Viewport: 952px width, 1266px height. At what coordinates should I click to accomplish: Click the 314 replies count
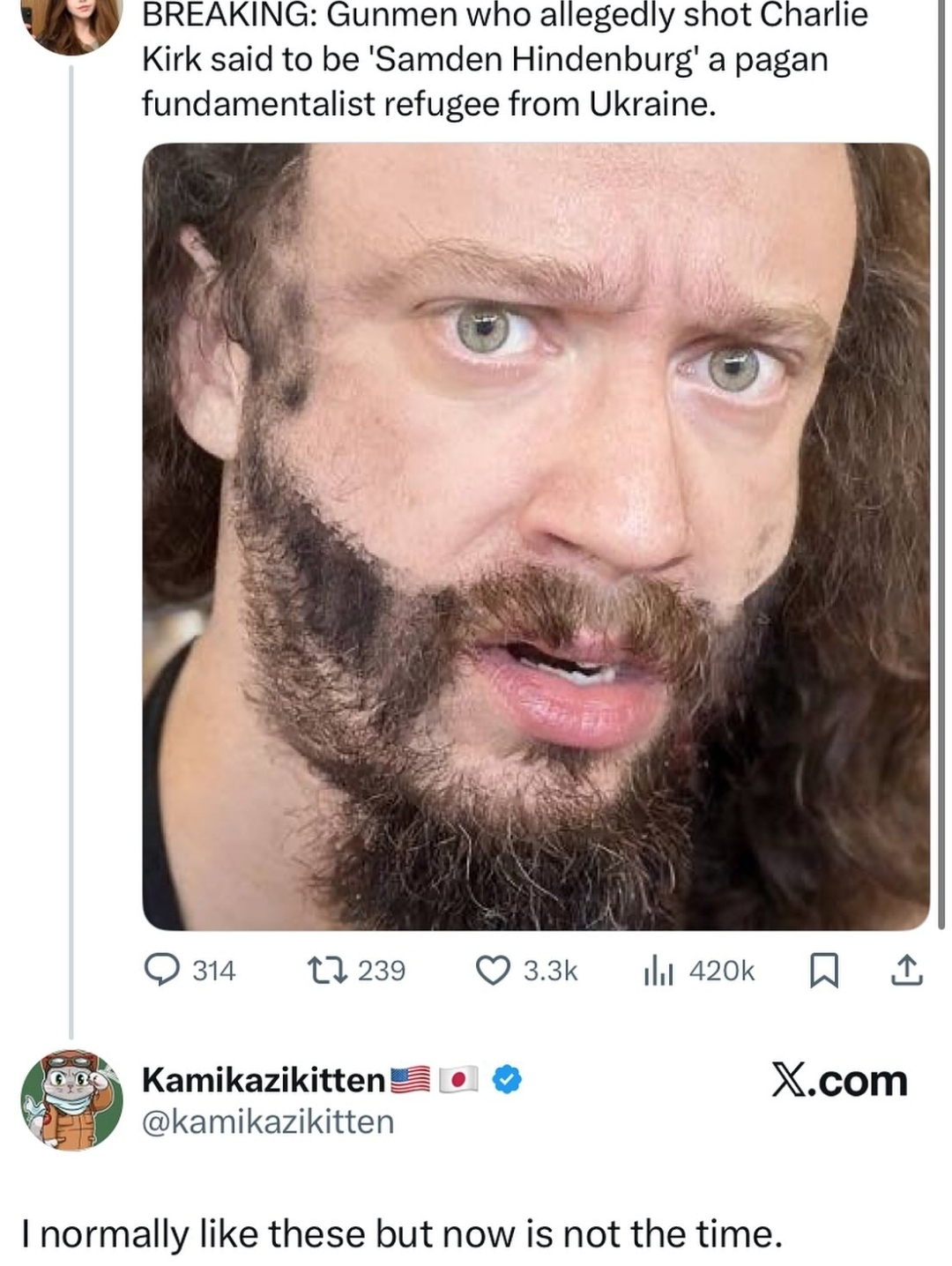coord(214,971)
